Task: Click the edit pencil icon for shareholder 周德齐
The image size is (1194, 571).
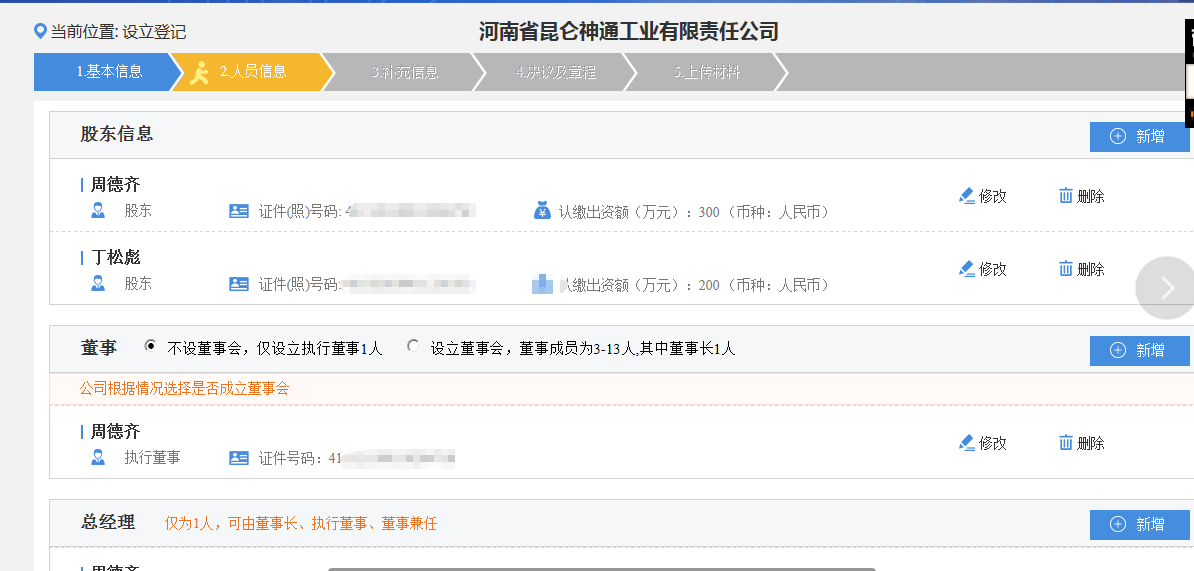Action: (x=966, y=196)
